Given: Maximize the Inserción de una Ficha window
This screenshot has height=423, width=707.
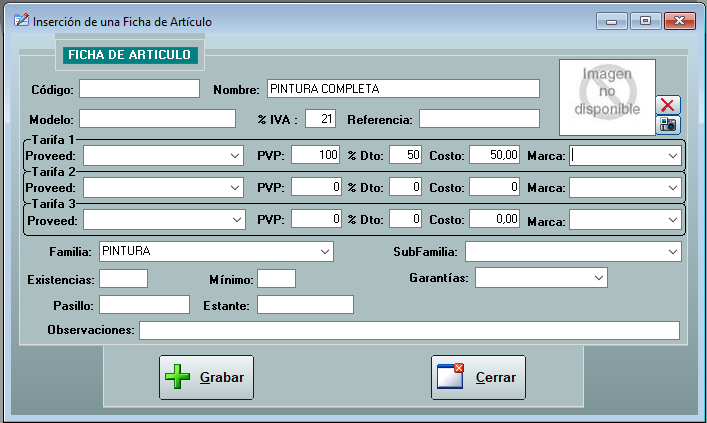Looking at the screenshot, I should (645, 21).
